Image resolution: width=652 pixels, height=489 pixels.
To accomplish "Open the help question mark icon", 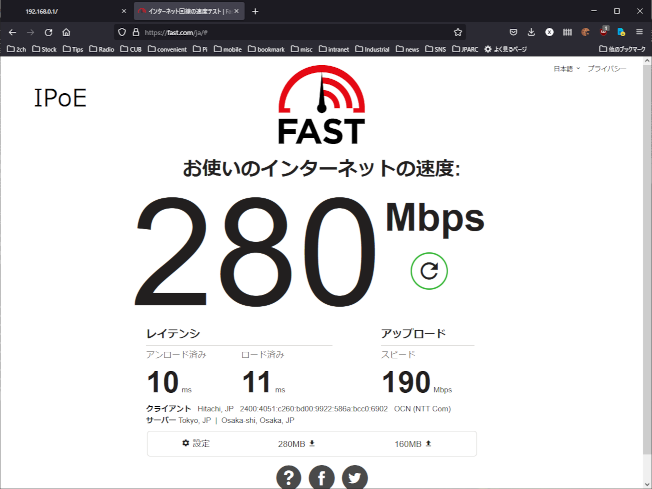I will tap(289, 477).
